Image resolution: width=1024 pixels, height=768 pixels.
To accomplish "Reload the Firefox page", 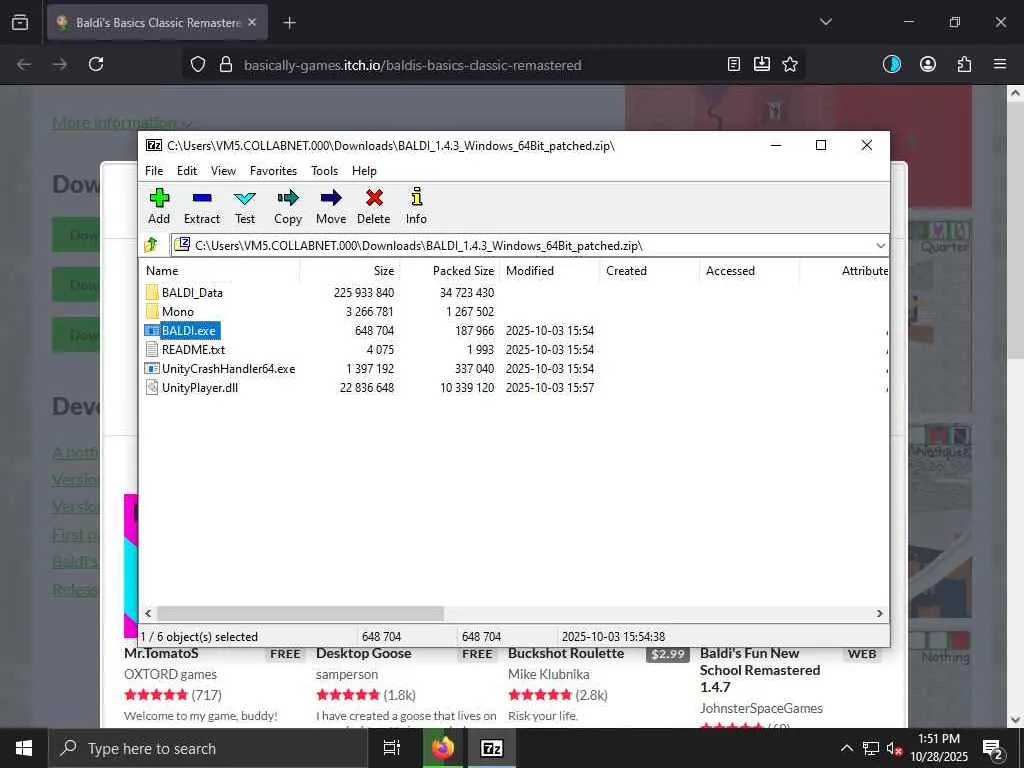I will (96, 64).
